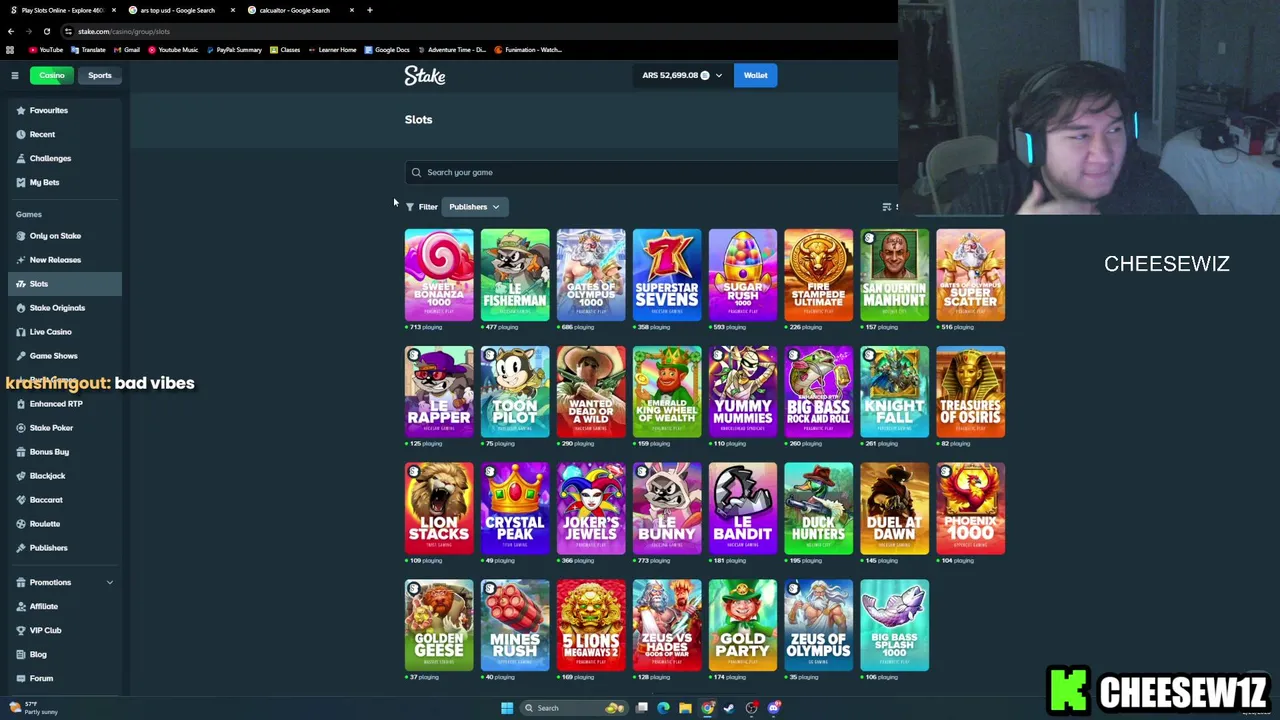Click the Only on Stake sidebar icon

[21, 236]
